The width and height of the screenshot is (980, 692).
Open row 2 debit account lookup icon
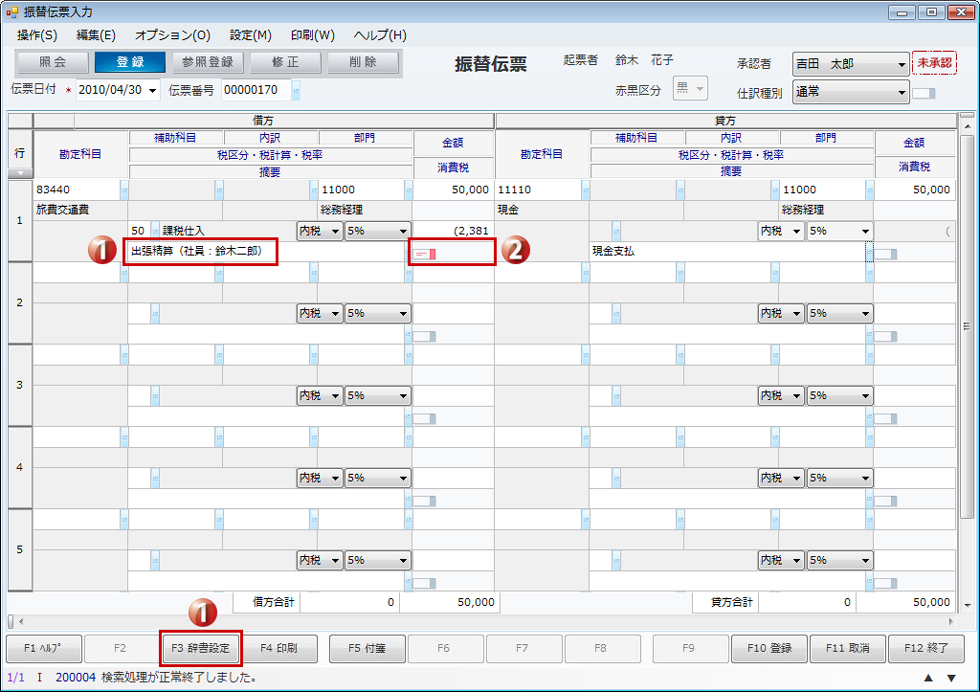[124, 272]
